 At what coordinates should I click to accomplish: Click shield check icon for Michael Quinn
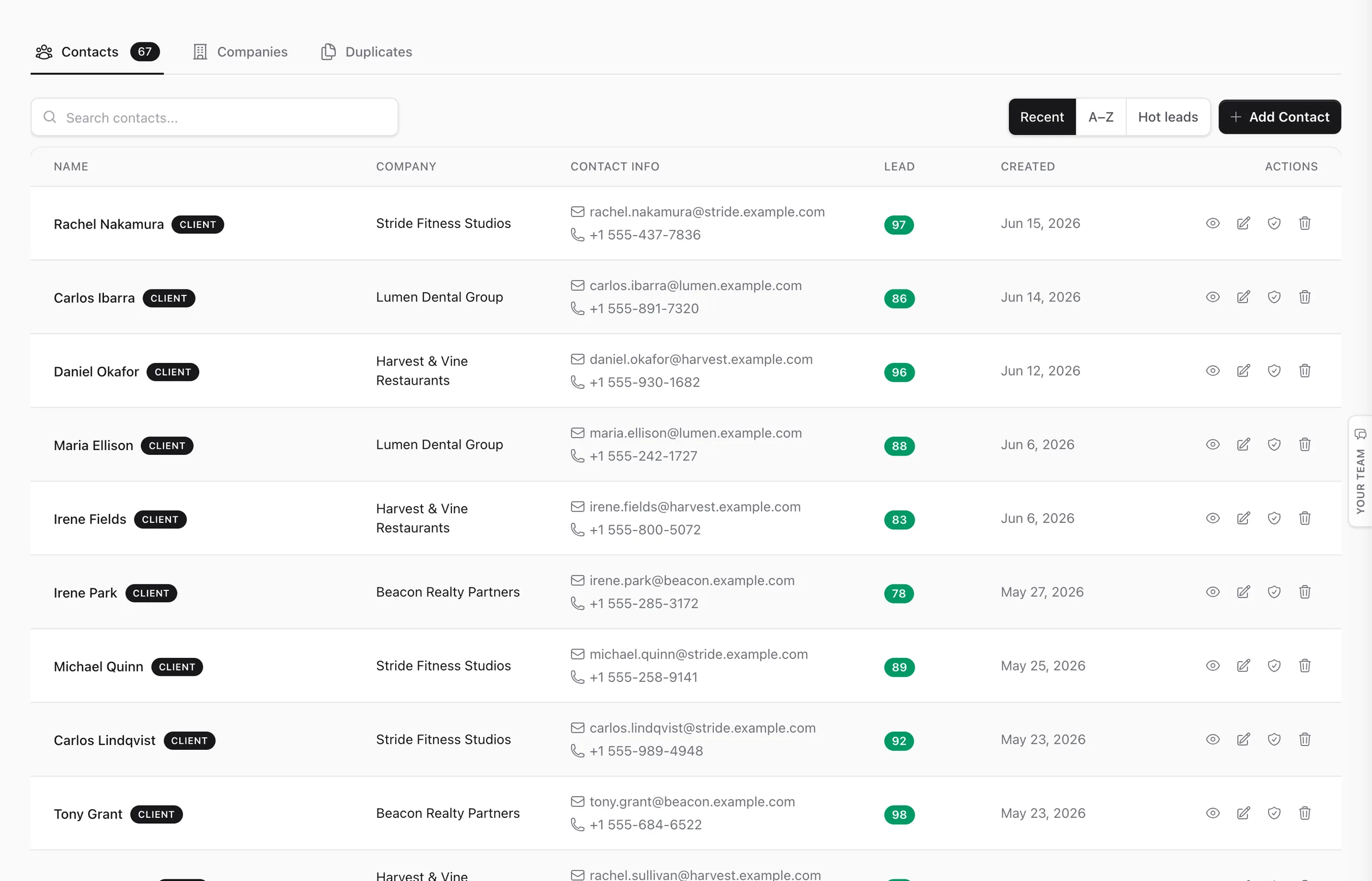pyautogui.click(x=1273, y=666)
